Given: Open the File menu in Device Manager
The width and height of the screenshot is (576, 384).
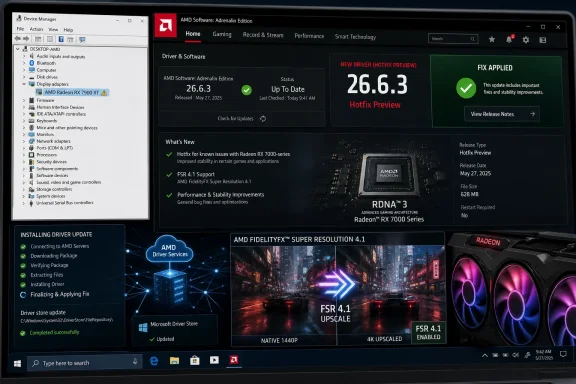Looking at the screenshot, I should click(x=20, y=29).
